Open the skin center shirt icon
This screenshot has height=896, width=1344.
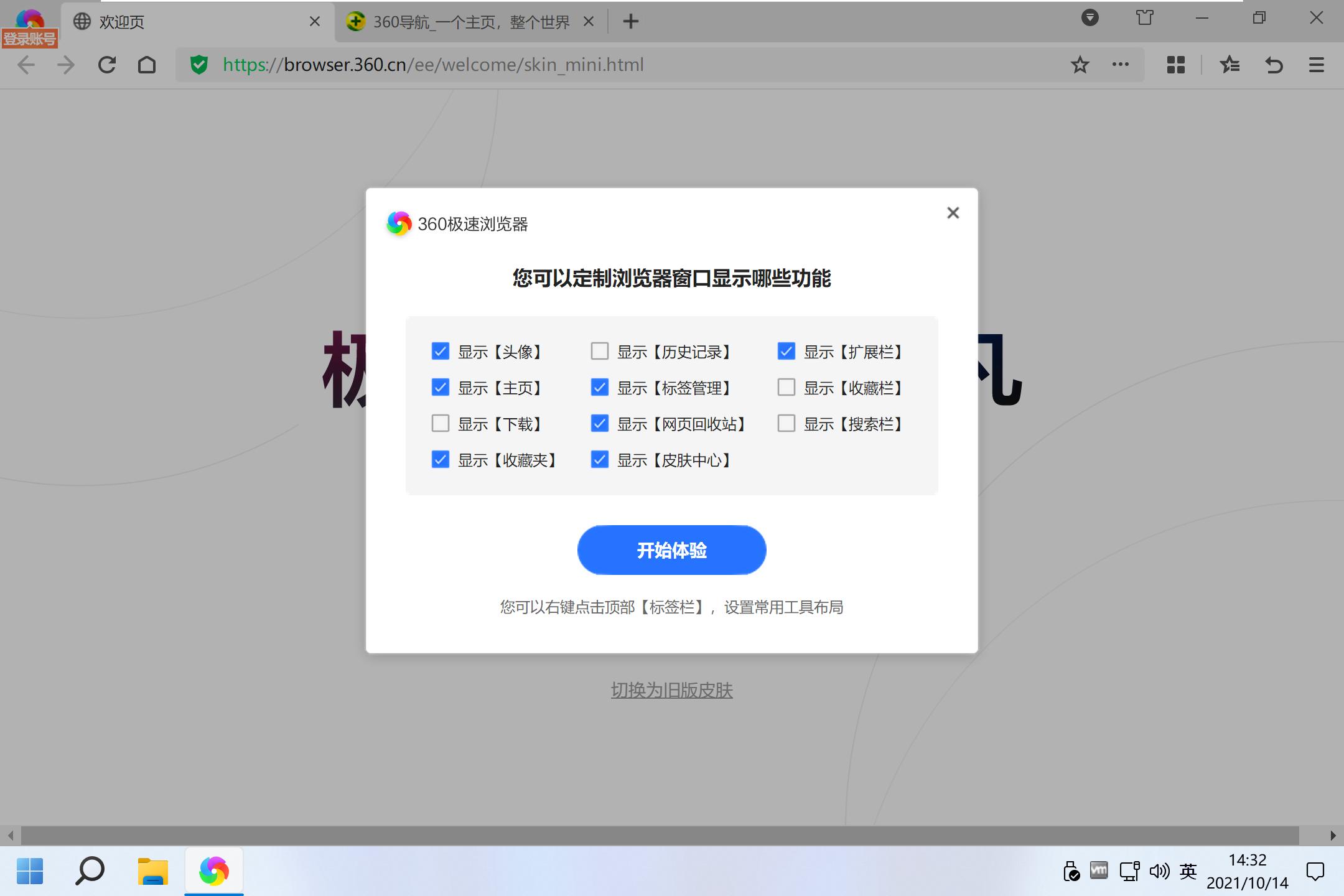pos(1144,18)
